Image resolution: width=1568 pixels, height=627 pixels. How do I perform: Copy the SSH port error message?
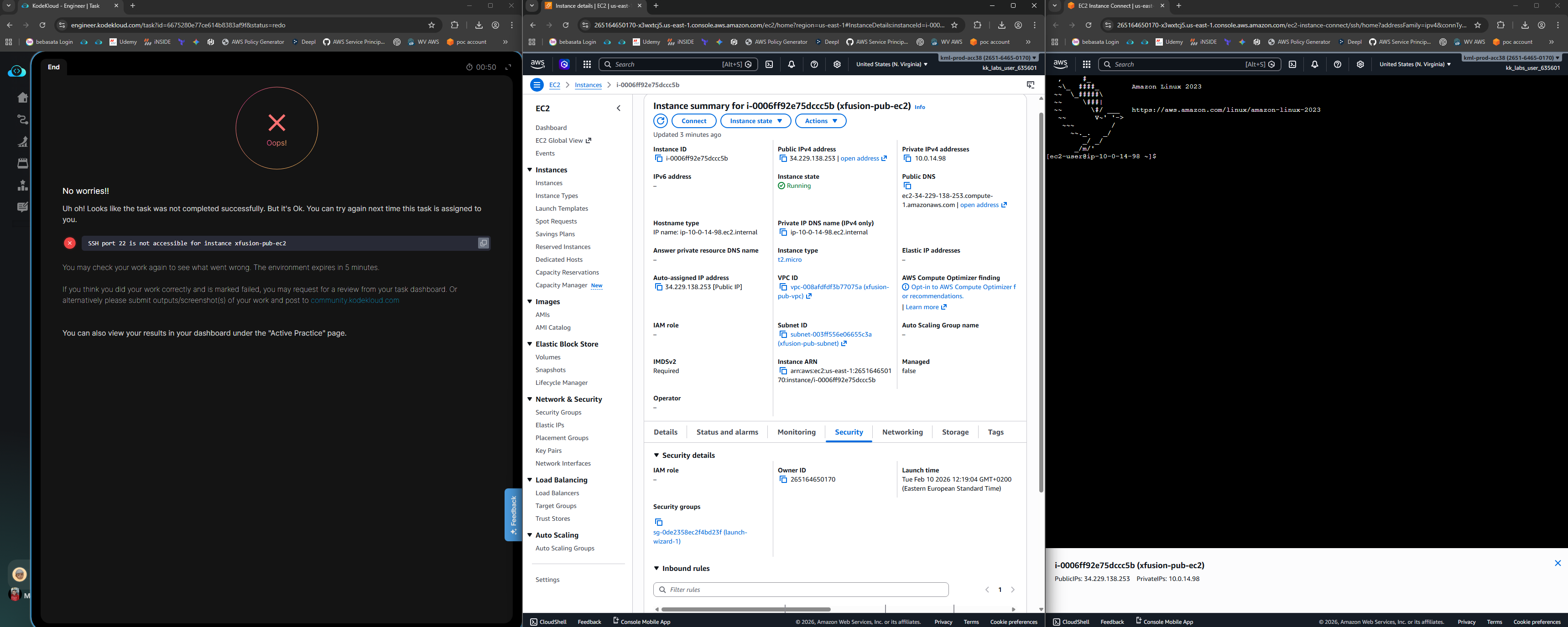[x=483, y=243]
